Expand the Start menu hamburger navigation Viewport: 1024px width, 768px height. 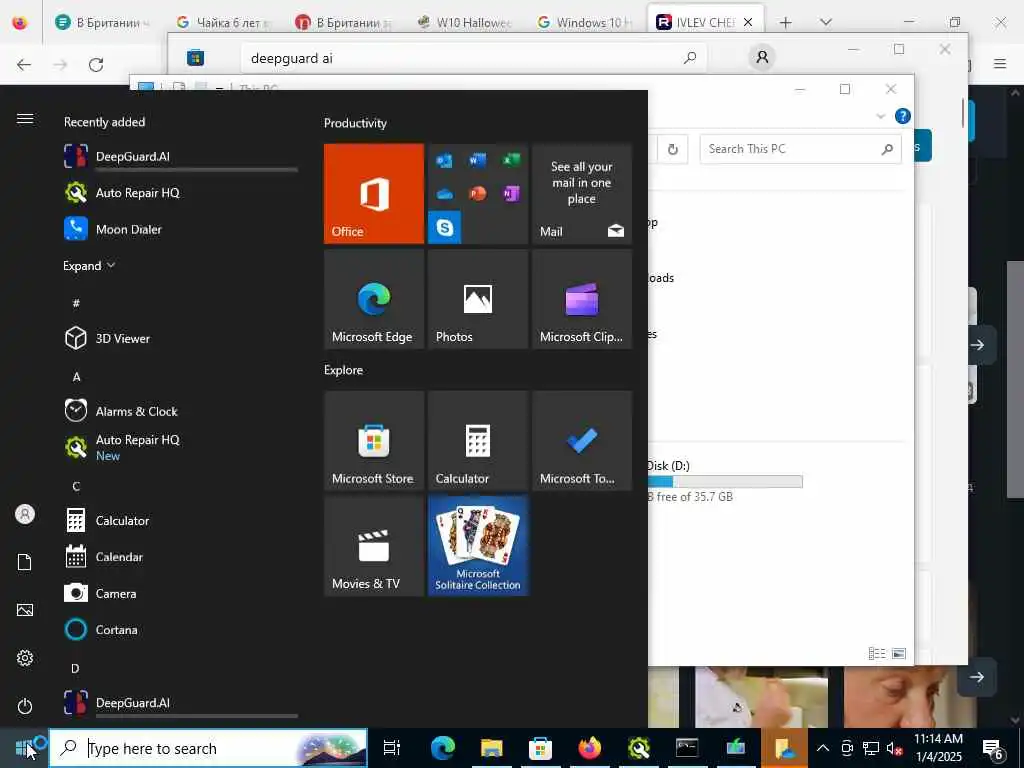pyautogui.click(x=25, y=119)
